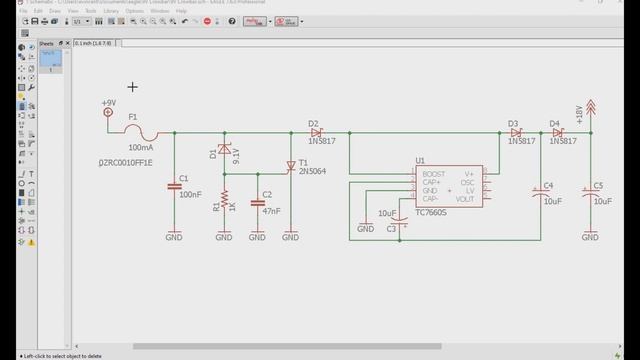Image resolution: width=640 pixels, height=360 pixels.
Task: Select the Bus tool
Action: click(x=22, y=202)
